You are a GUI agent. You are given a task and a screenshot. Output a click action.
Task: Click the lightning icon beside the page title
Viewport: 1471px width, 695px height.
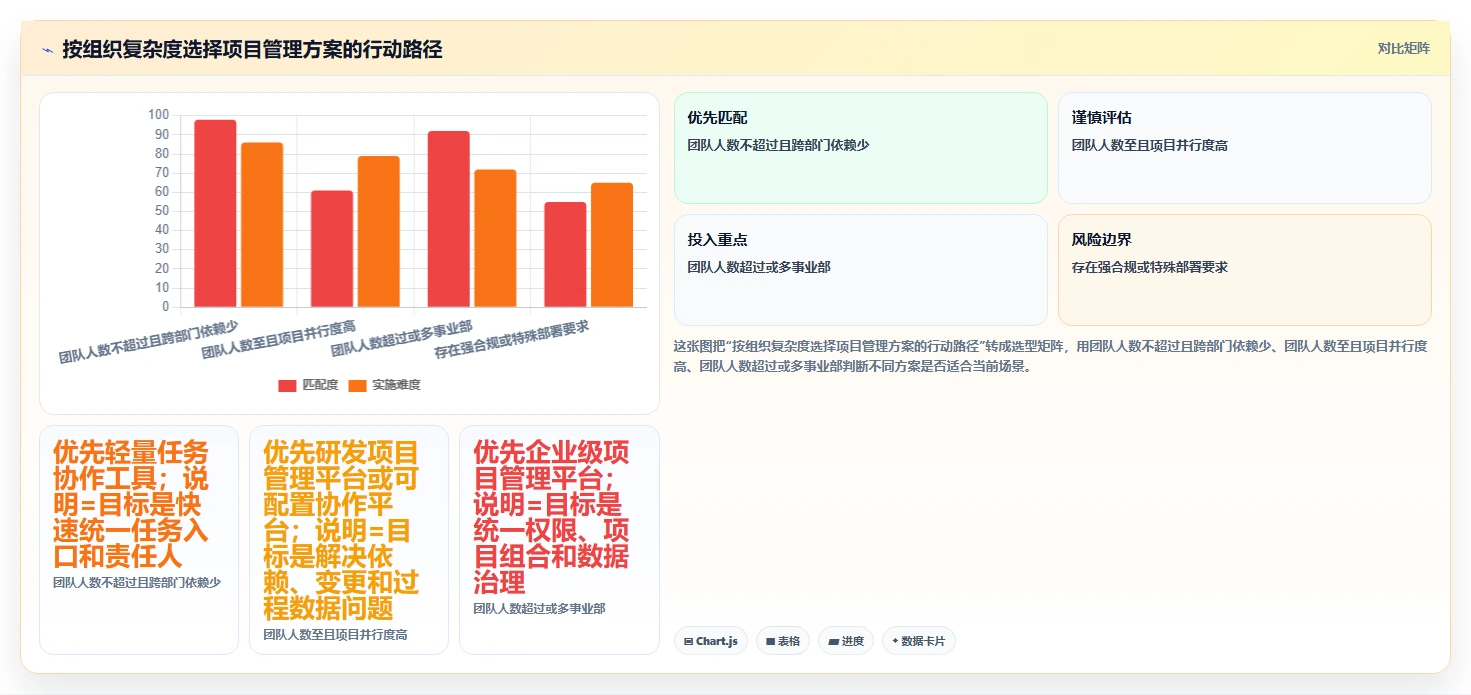[47, 49]
